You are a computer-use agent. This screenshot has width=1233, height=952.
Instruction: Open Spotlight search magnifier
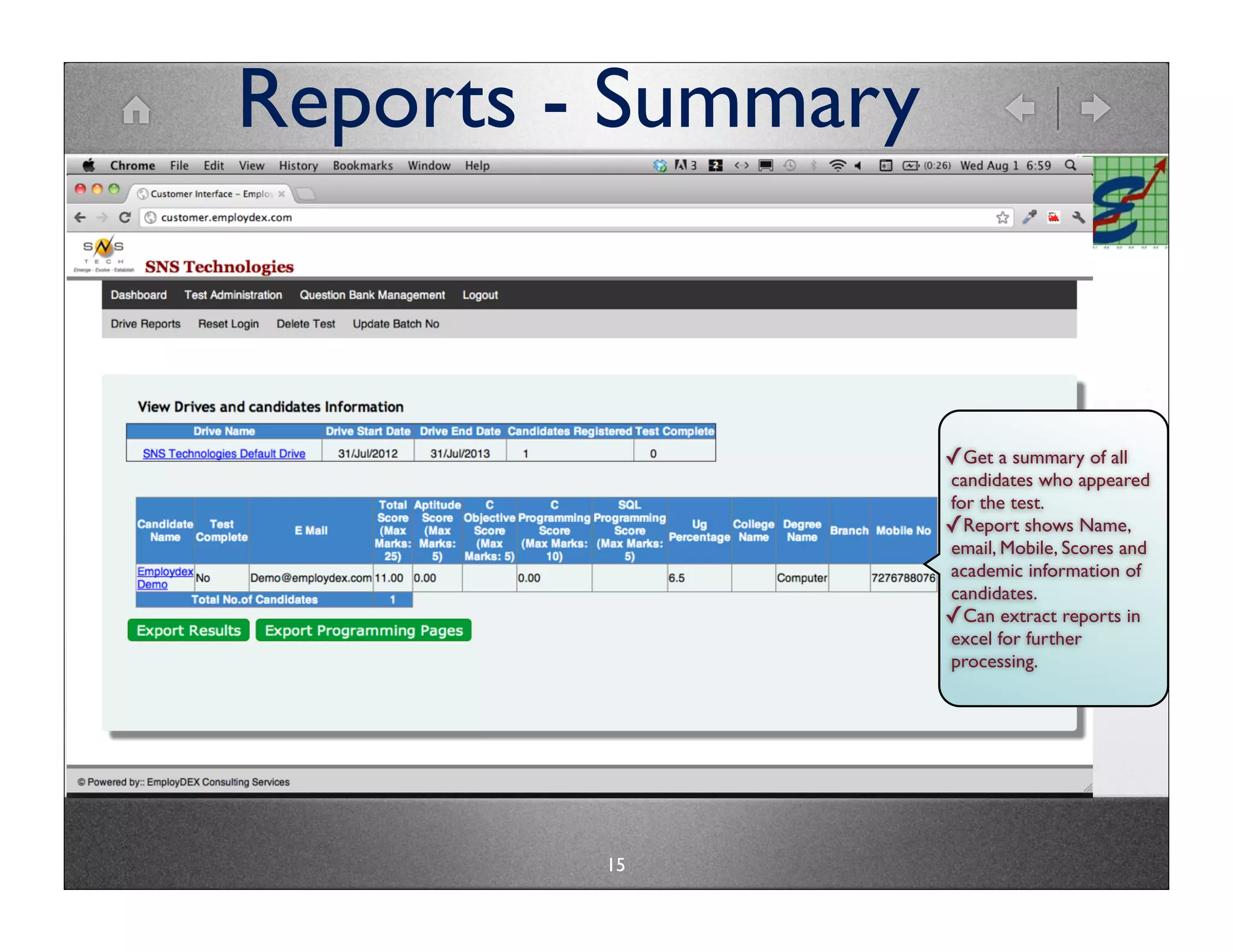1070,165
